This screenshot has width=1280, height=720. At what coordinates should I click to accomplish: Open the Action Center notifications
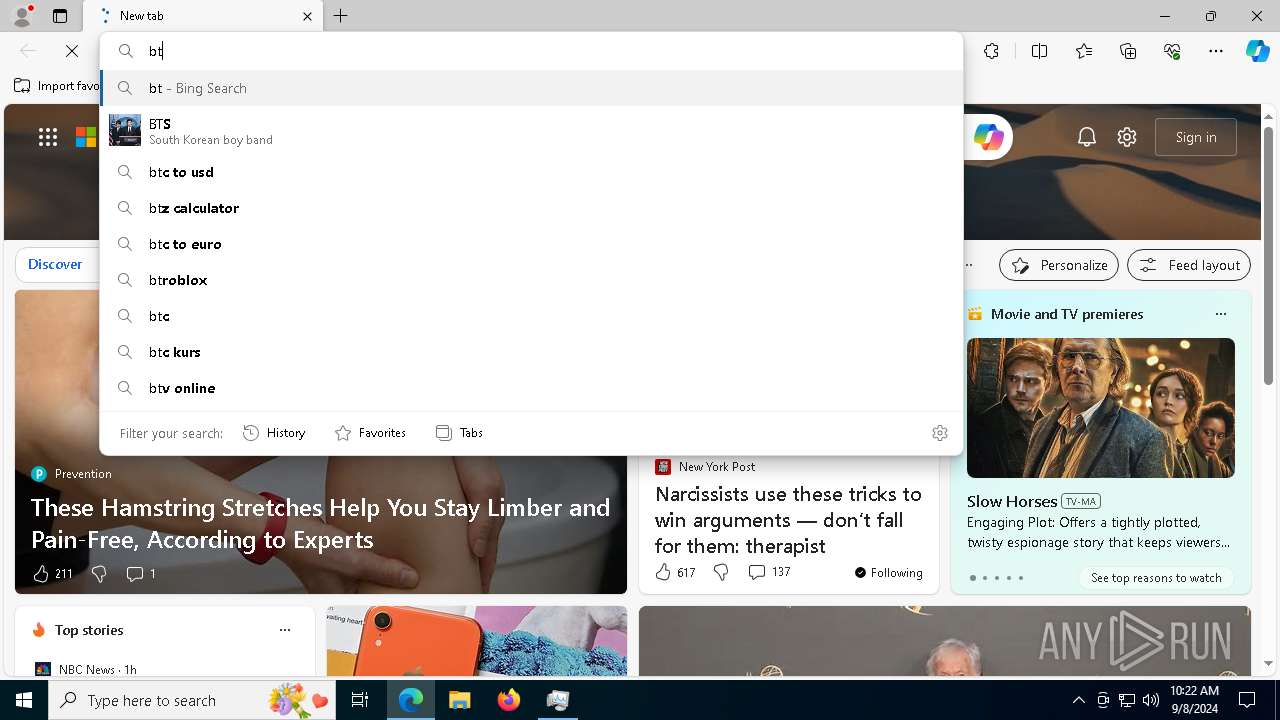[x=1247, y=700]
